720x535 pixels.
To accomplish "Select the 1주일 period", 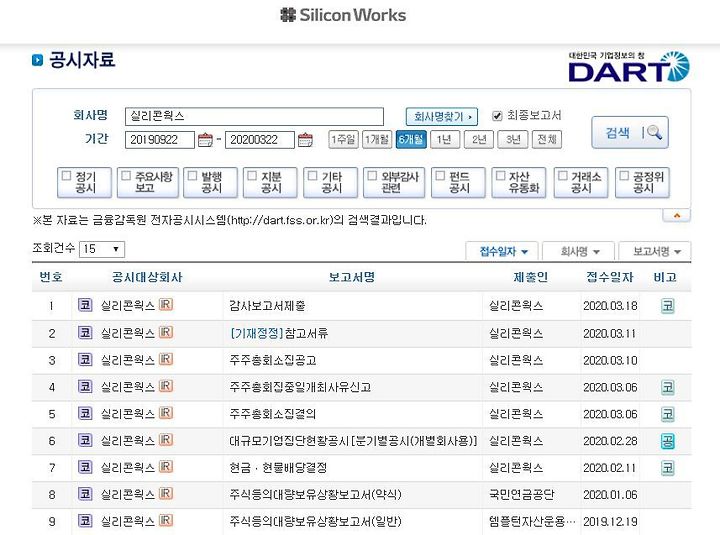I will point(343,139).
